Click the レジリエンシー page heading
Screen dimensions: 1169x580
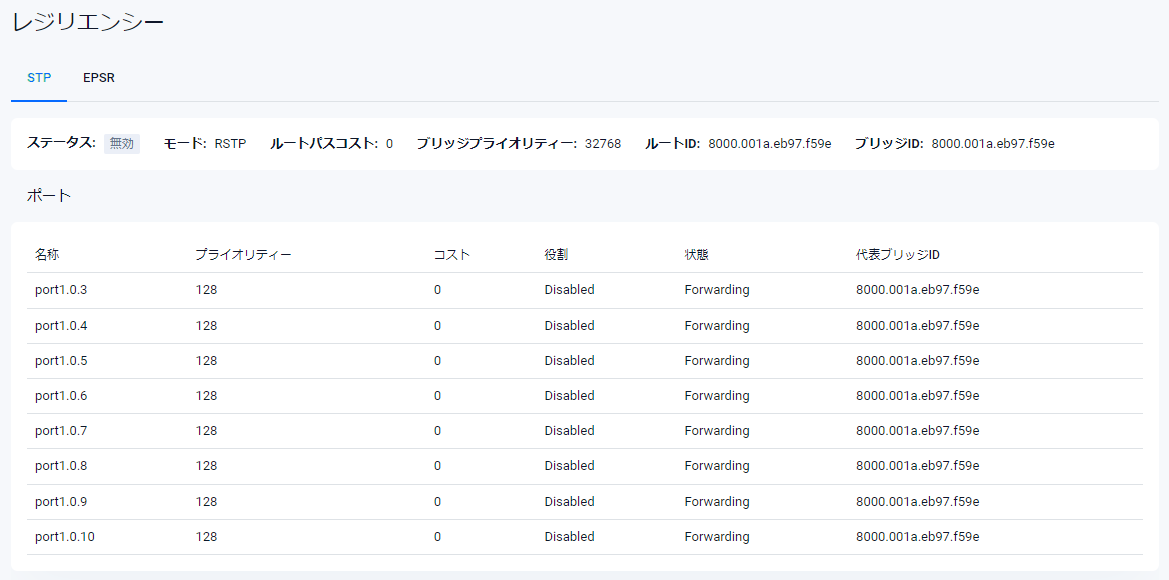88,22
